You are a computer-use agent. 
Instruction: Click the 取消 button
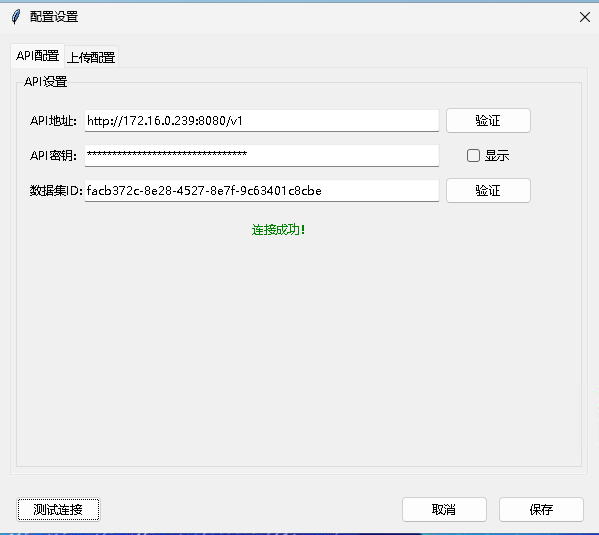[444, 509]
